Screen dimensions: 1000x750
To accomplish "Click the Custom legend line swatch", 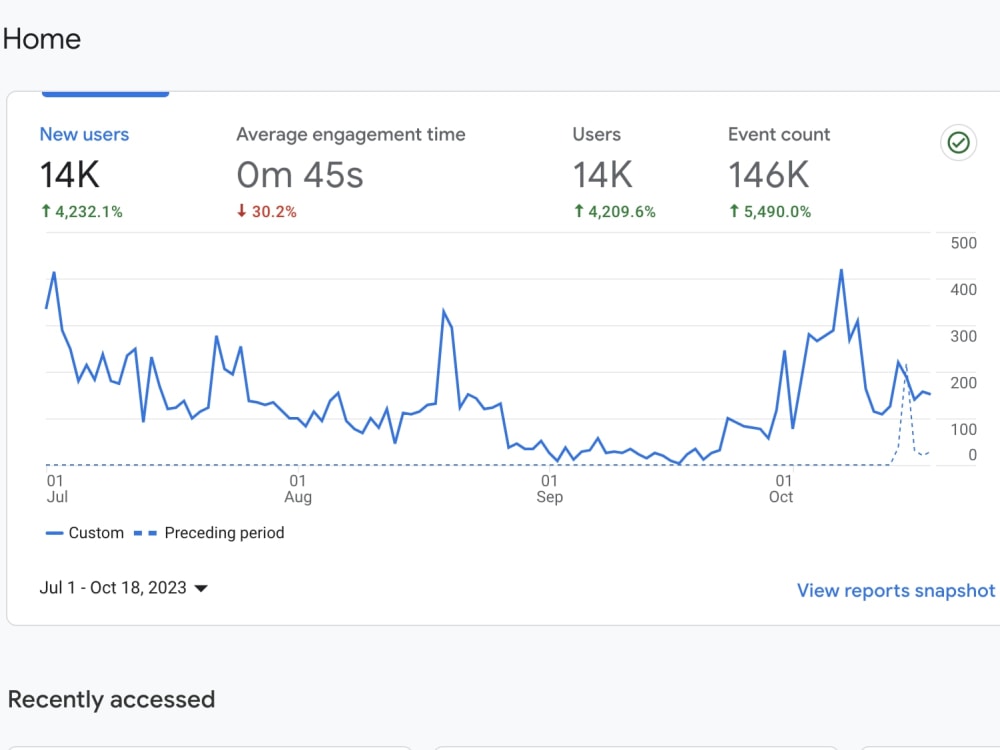I will point(54,533).
